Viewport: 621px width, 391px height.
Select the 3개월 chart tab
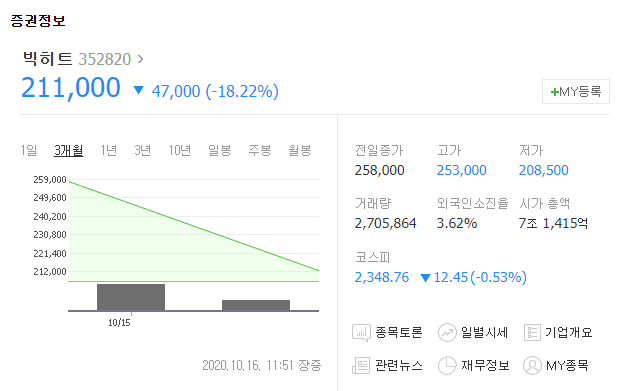69,151
